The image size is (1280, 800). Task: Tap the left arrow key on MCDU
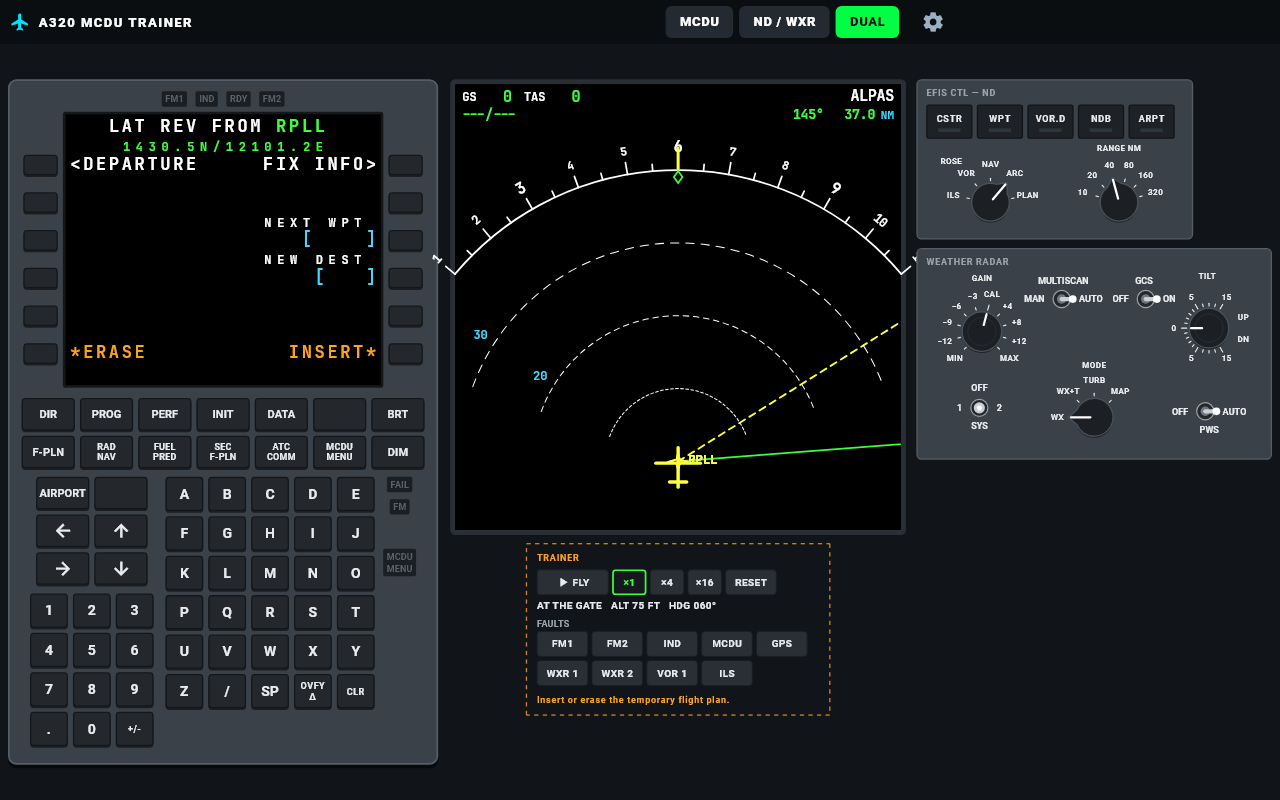click(x=63, y=531)
